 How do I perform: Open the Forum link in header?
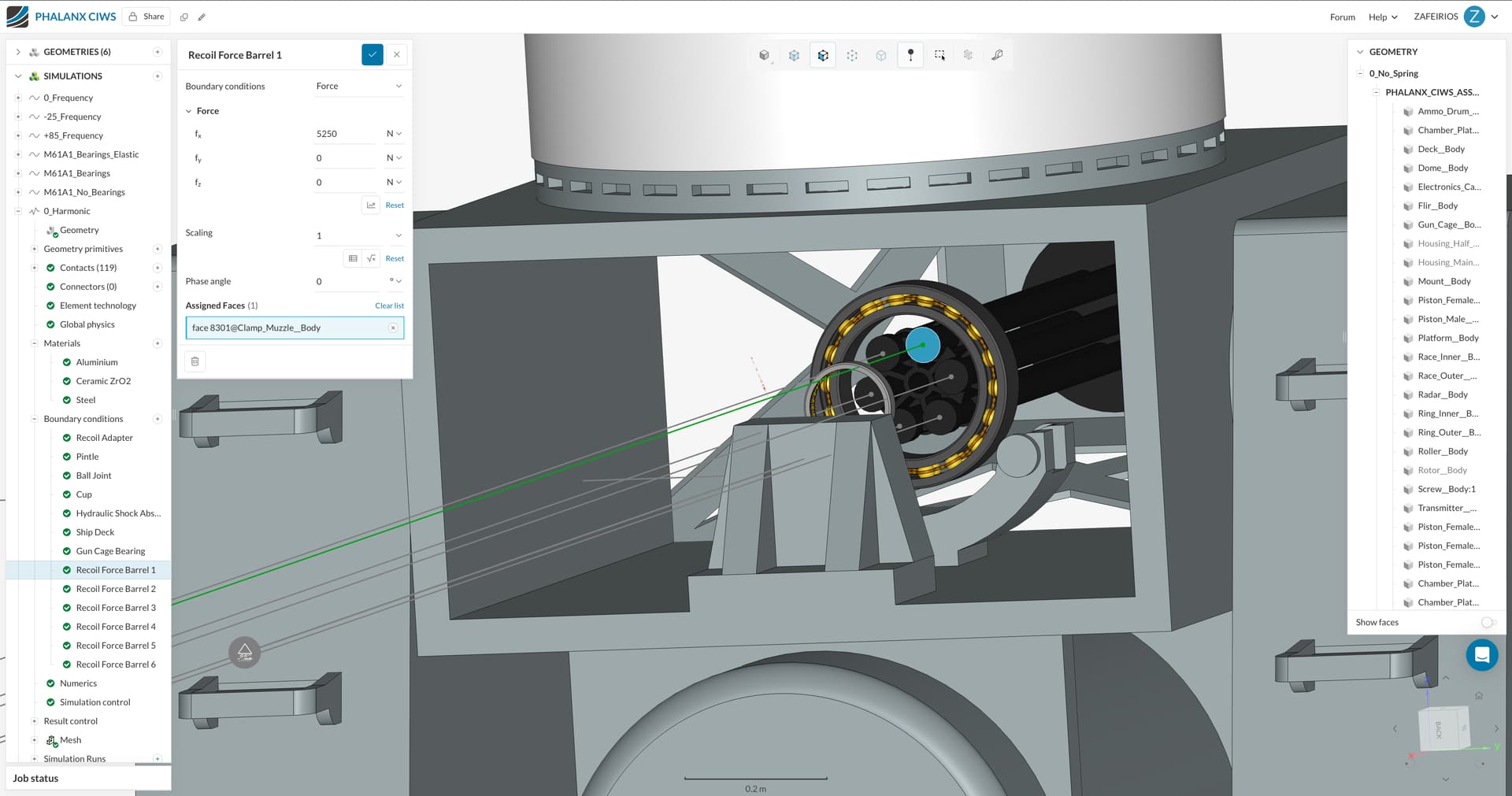1342,17
